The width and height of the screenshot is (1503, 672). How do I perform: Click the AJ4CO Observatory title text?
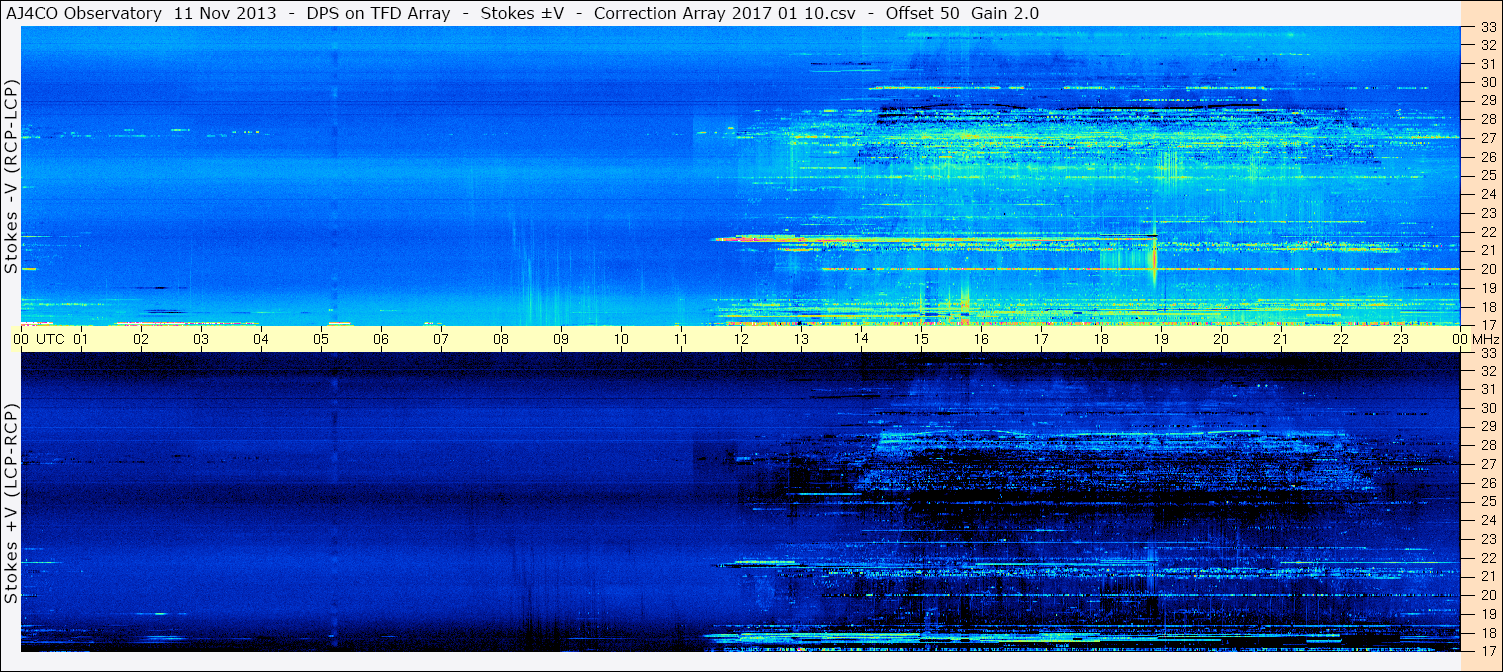point(85,13)
